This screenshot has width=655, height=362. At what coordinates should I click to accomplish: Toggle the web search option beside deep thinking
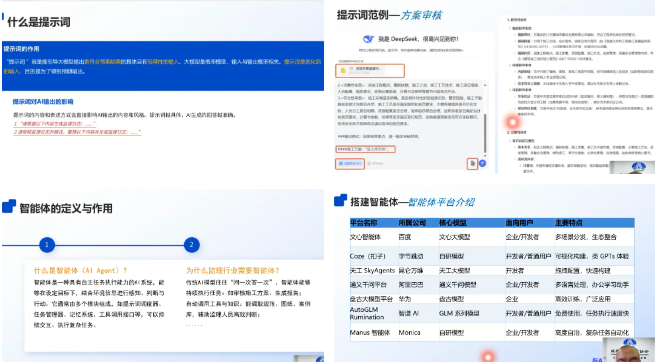[375, 164]
